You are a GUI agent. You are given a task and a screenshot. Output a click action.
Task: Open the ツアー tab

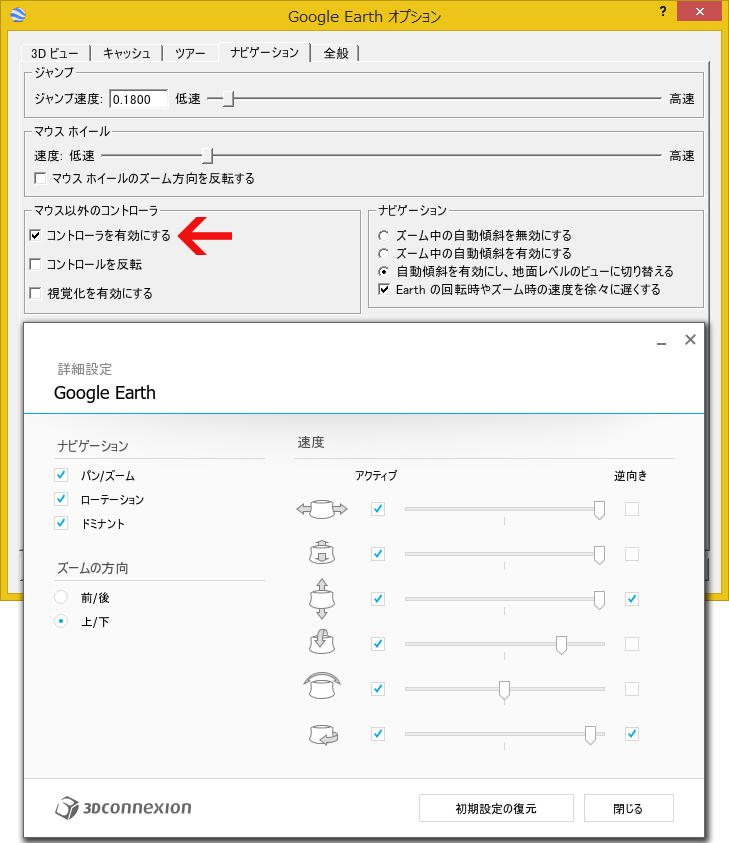(x=190, y=53)
